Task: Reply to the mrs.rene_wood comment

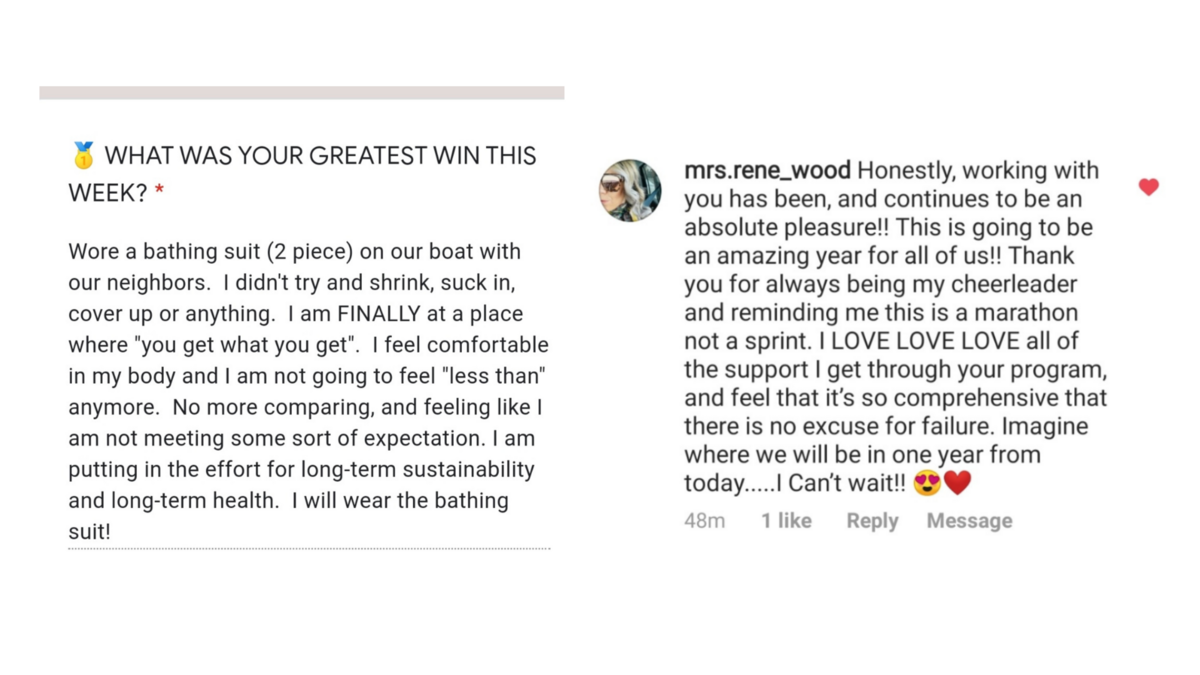Action: (x=872, y=521)
